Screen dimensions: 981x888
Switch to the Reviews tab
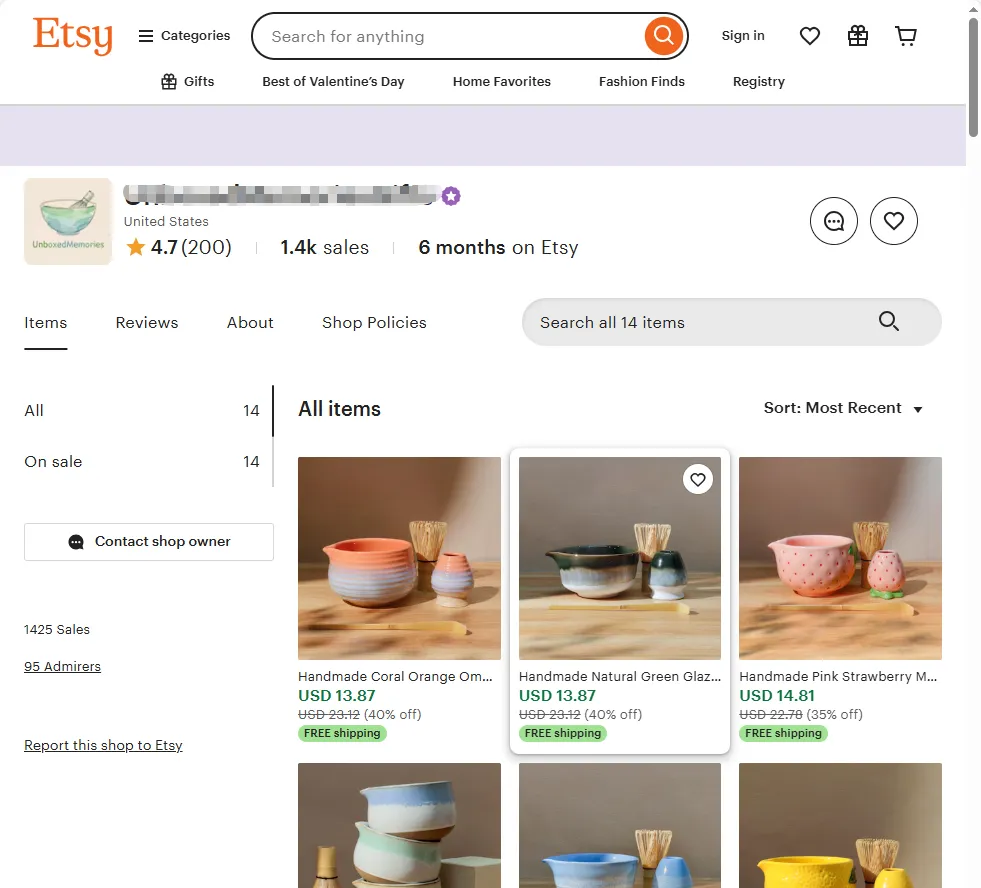(147, 322)
